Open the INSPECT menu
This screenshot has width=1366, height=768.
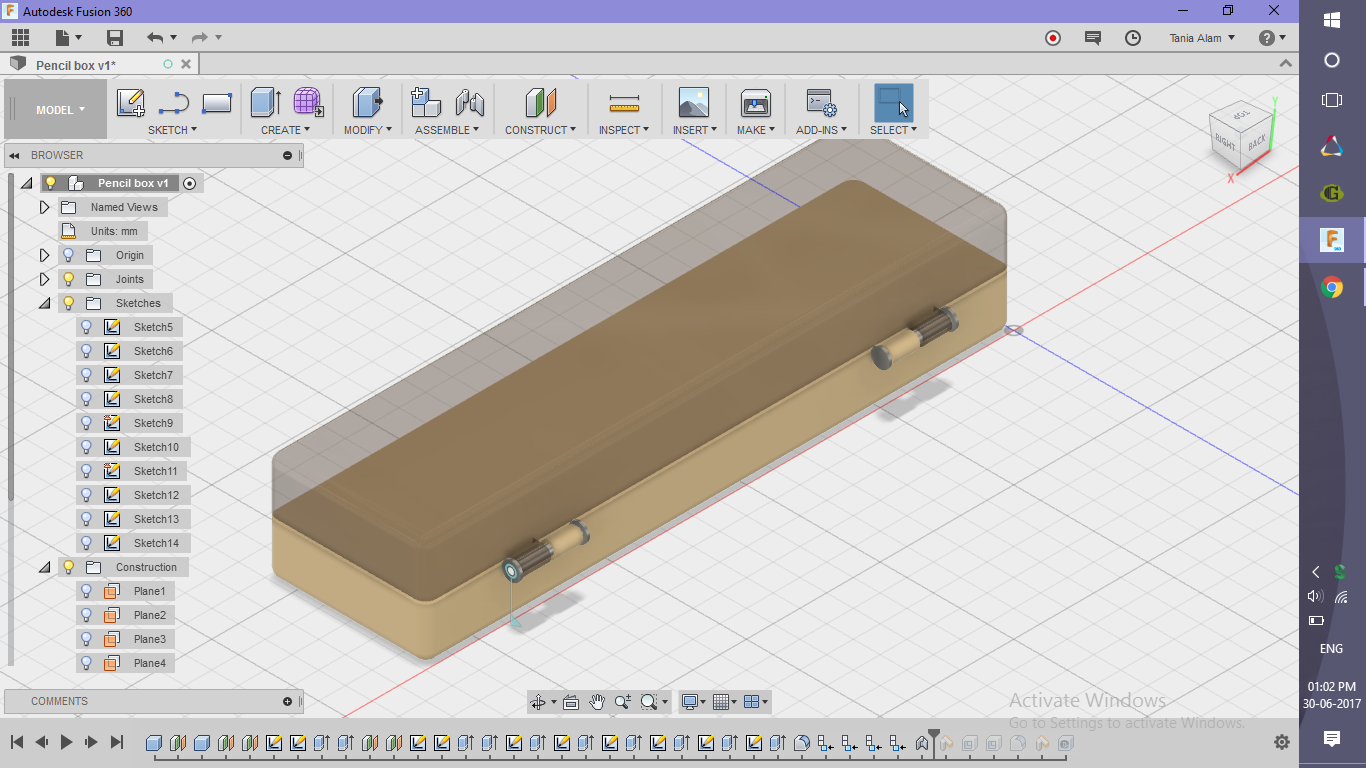(x=624, y=130)
